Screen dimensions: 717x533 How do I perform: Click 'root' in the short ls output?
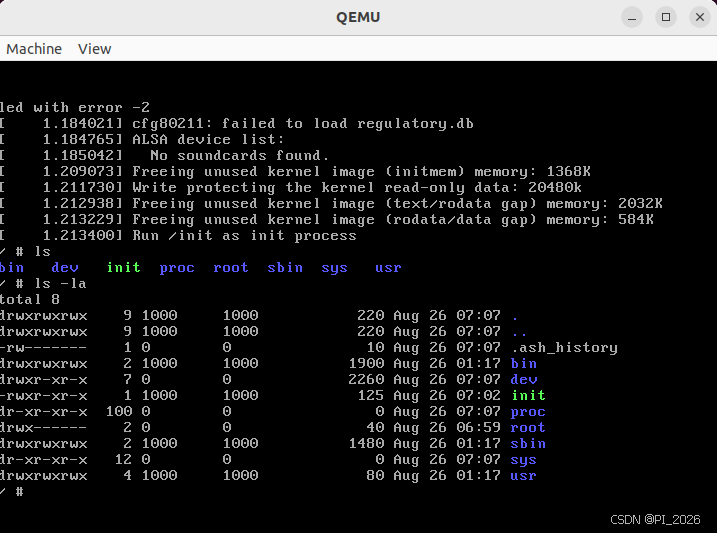231,267
